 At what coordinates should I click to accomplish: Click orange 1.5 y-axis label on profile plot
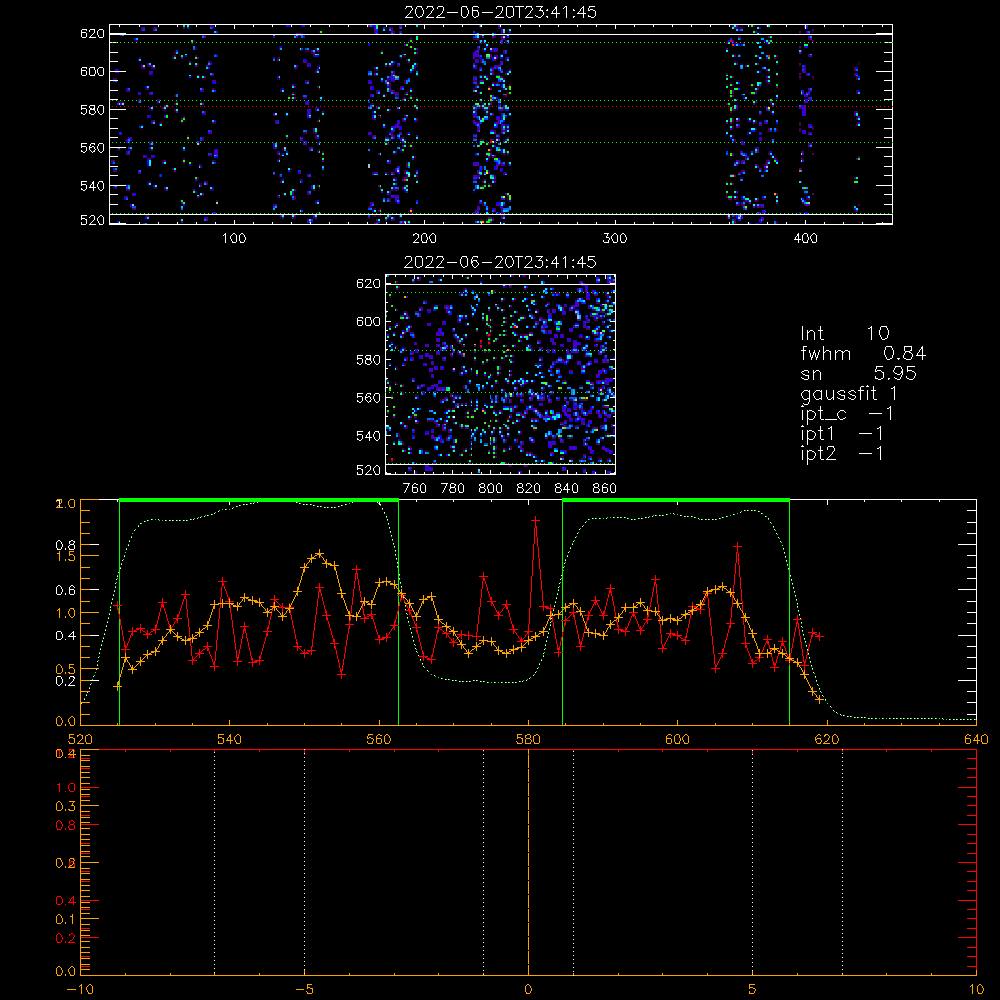coord(66,556)
